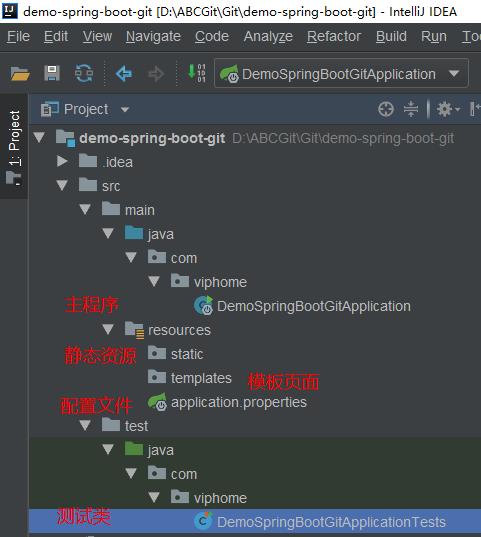Click the DemoSpringBootGitApplicationTests class icon

click(x=204, y=521)
